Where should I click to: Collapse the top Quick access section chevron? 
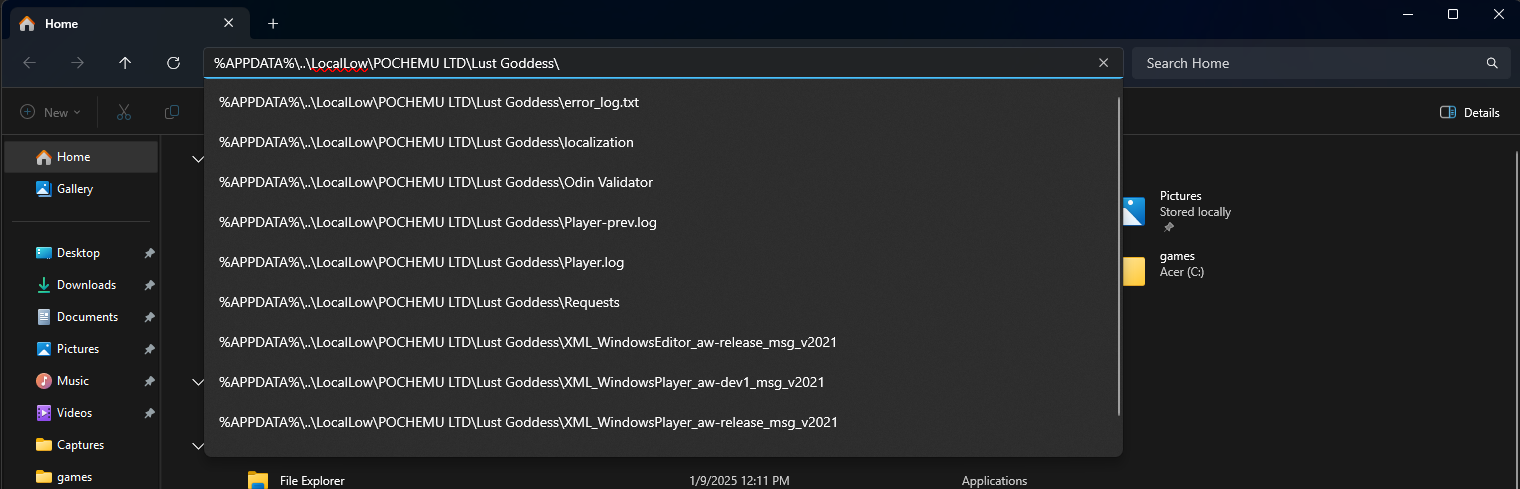click(x=197, y=157)
